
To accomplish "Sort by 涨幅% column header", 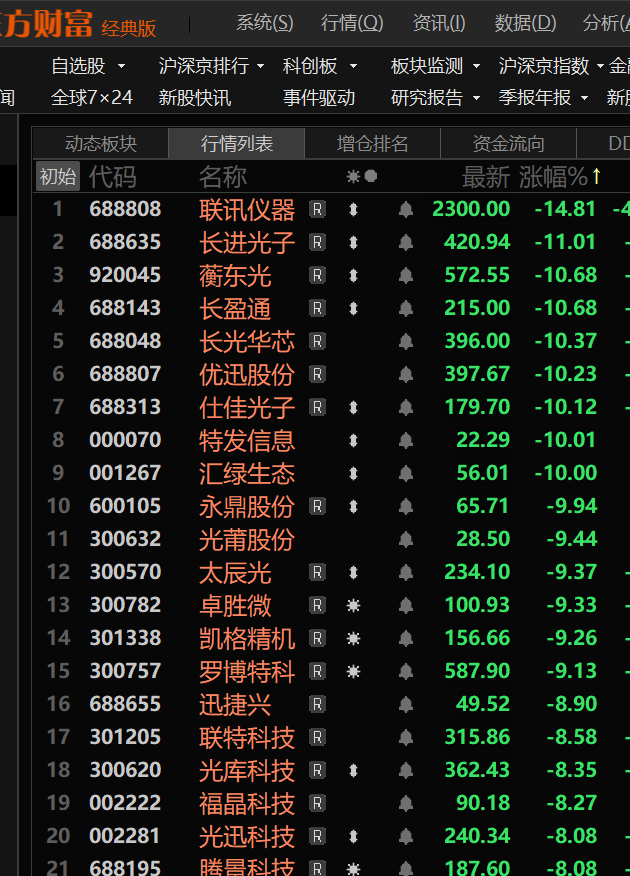I will tap(553, 177).
